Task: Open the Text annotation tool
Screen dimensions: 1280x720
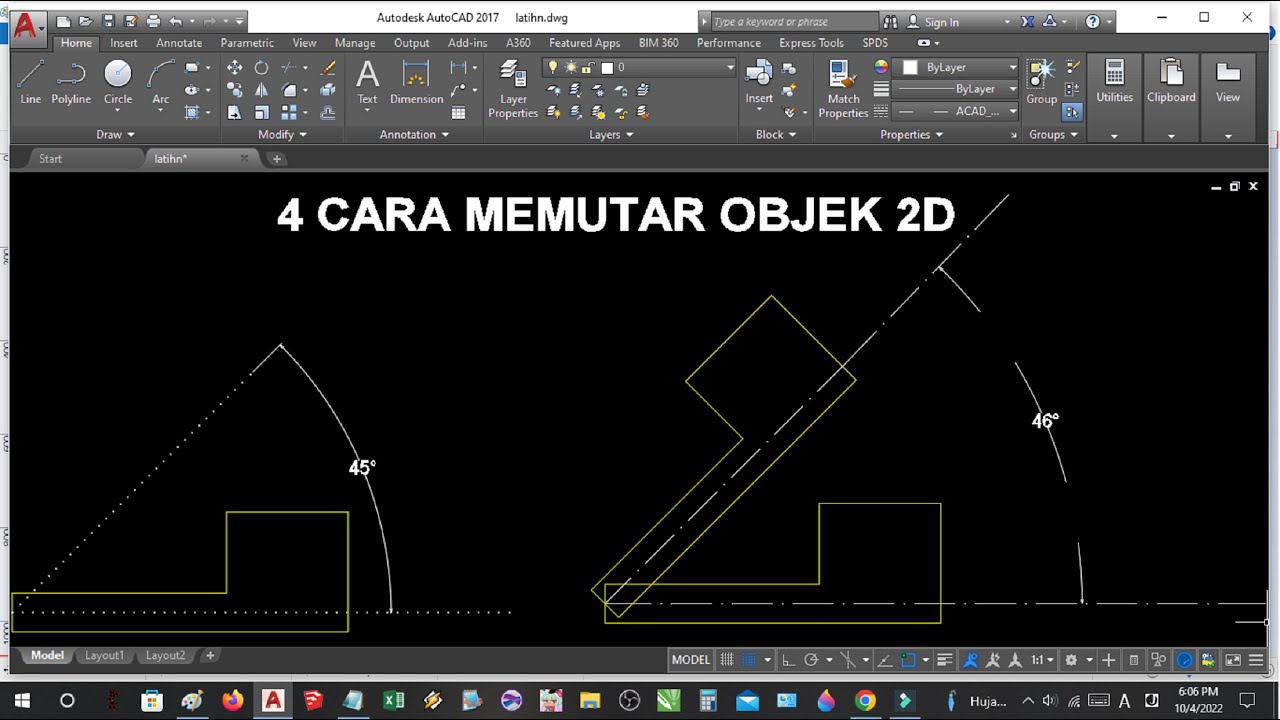Action: click(367, 81)
